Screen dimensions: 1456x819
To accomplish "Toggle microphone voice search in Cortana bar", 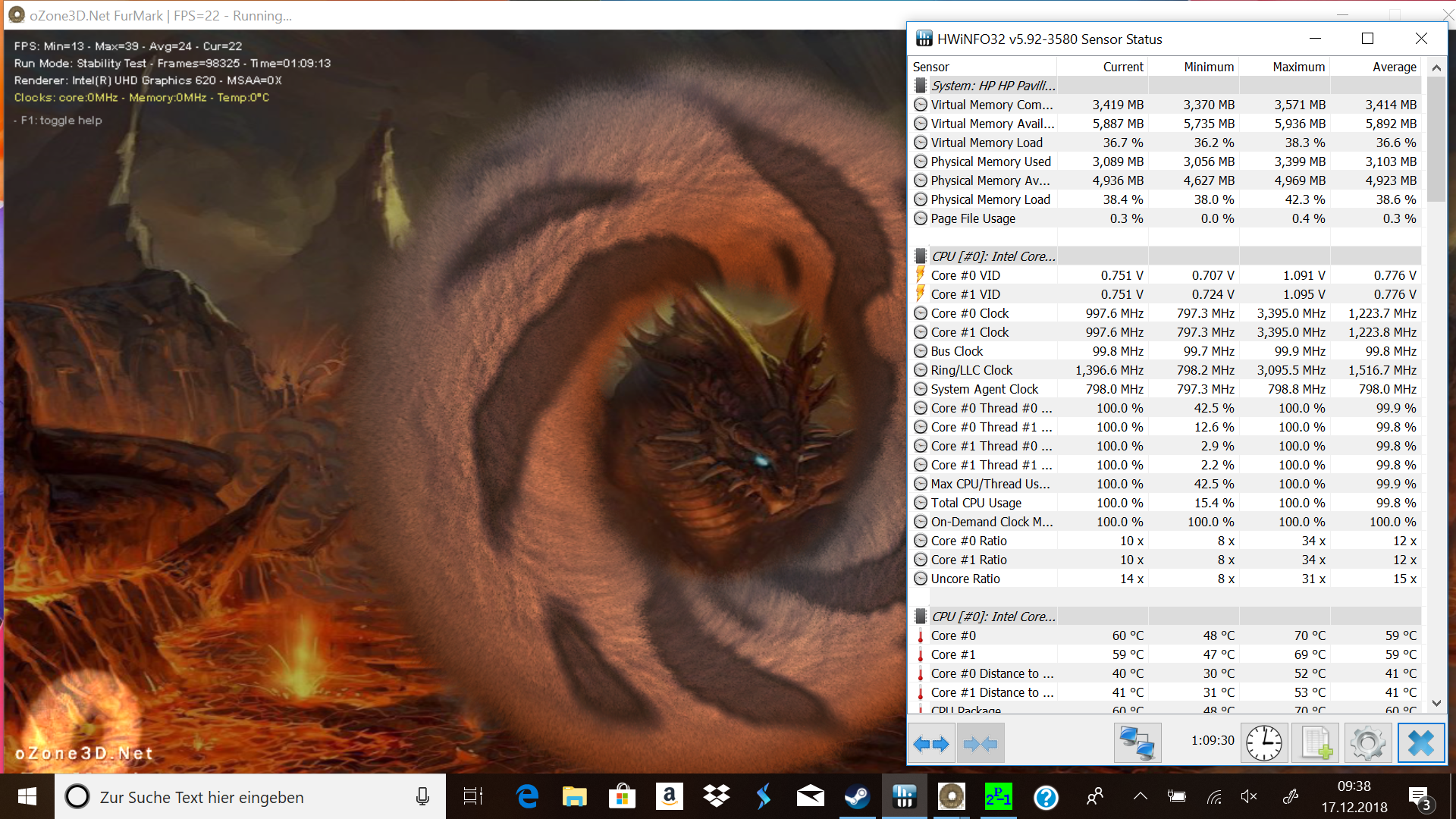I will click(422, 797).
